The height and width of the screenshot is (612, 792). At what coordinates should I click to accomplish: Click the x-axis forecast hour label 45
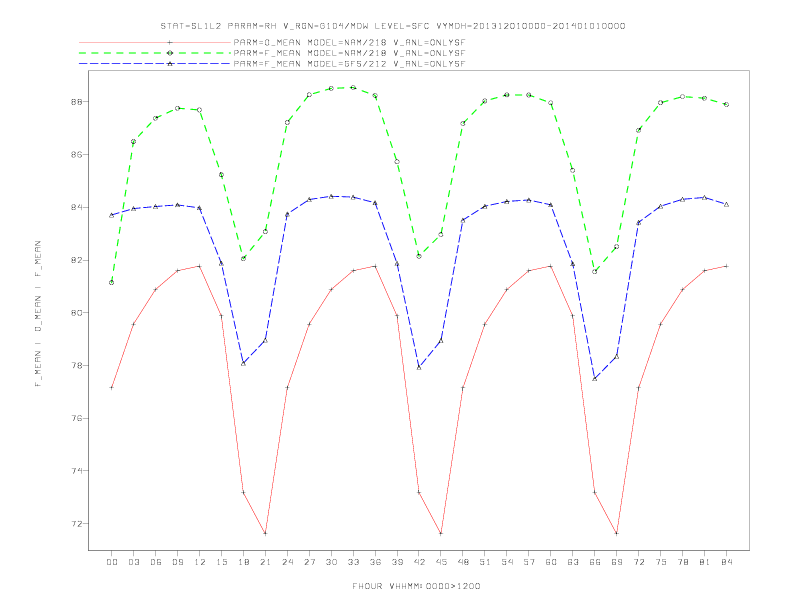[x=441, y=562]
